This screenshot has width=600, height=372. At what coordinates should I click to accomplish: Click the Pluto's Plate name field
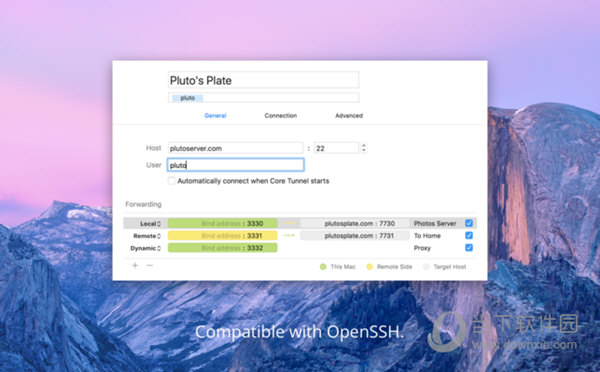(x=263, y=80)
